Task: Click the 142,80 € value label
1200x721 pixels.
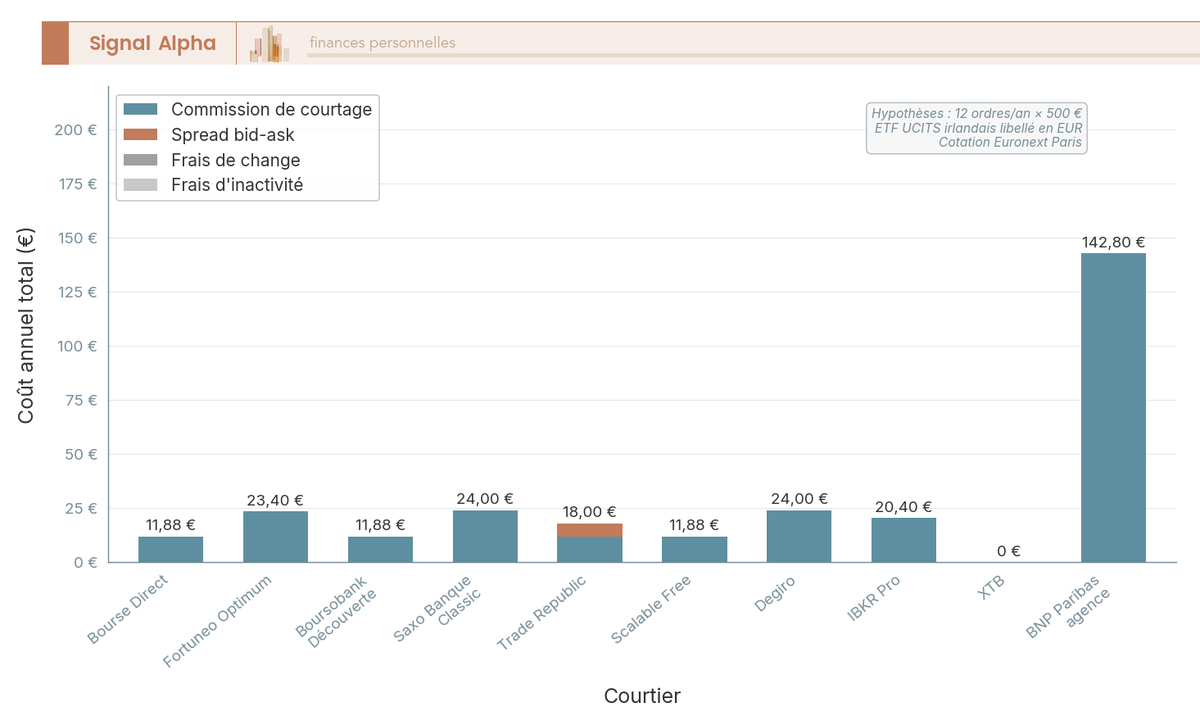Action: pos(1113,242)
